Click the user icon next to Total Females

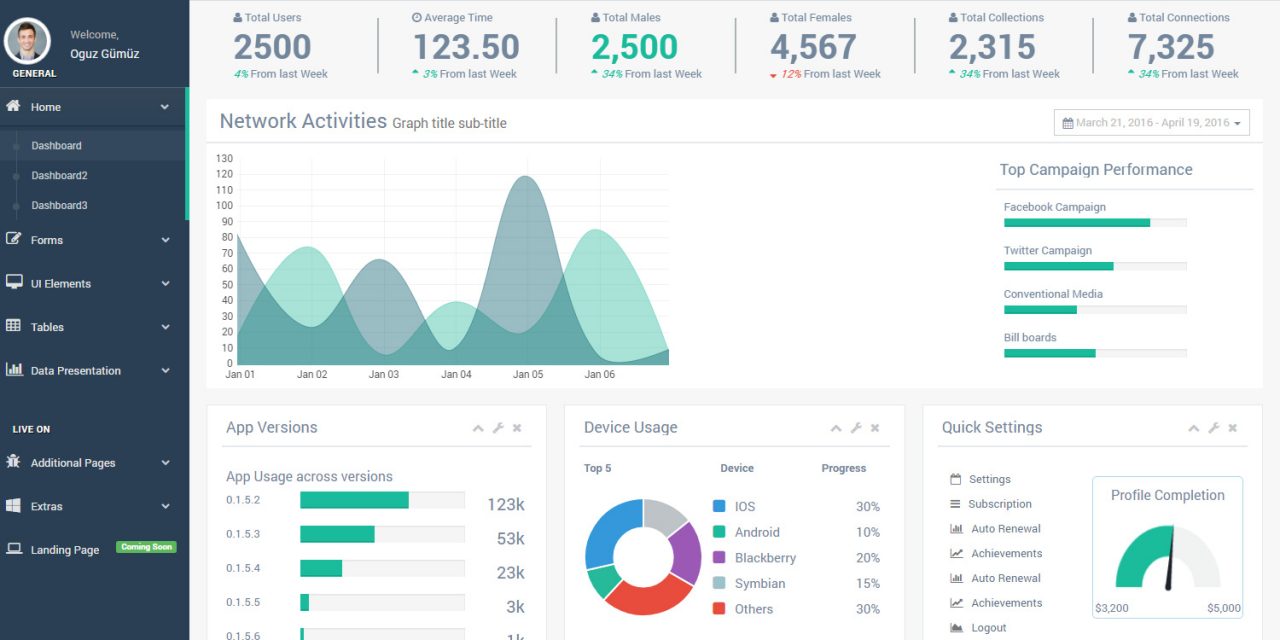pyautogui.click(x=774, y=18)
